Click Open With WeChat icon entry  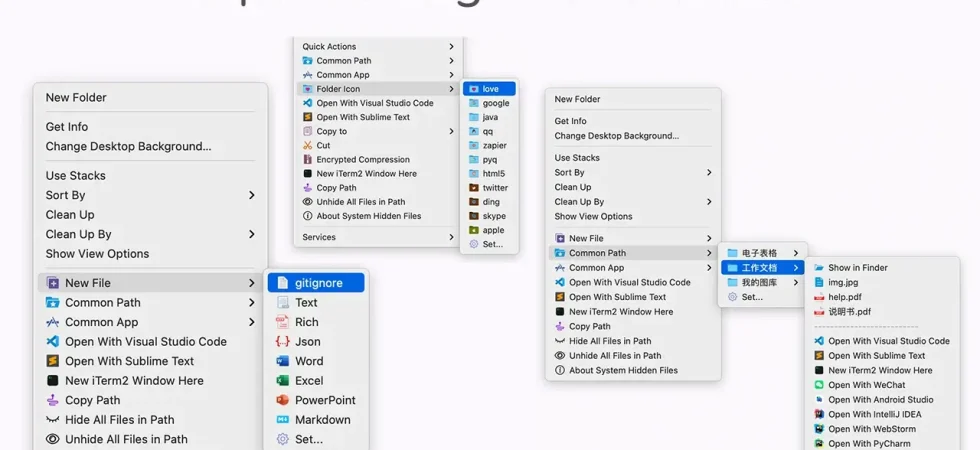click(x=819, y=385)
